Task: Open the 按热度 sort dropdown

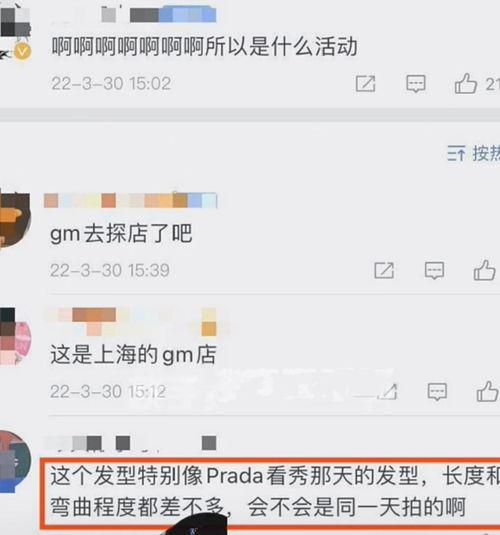Action: 474,153
